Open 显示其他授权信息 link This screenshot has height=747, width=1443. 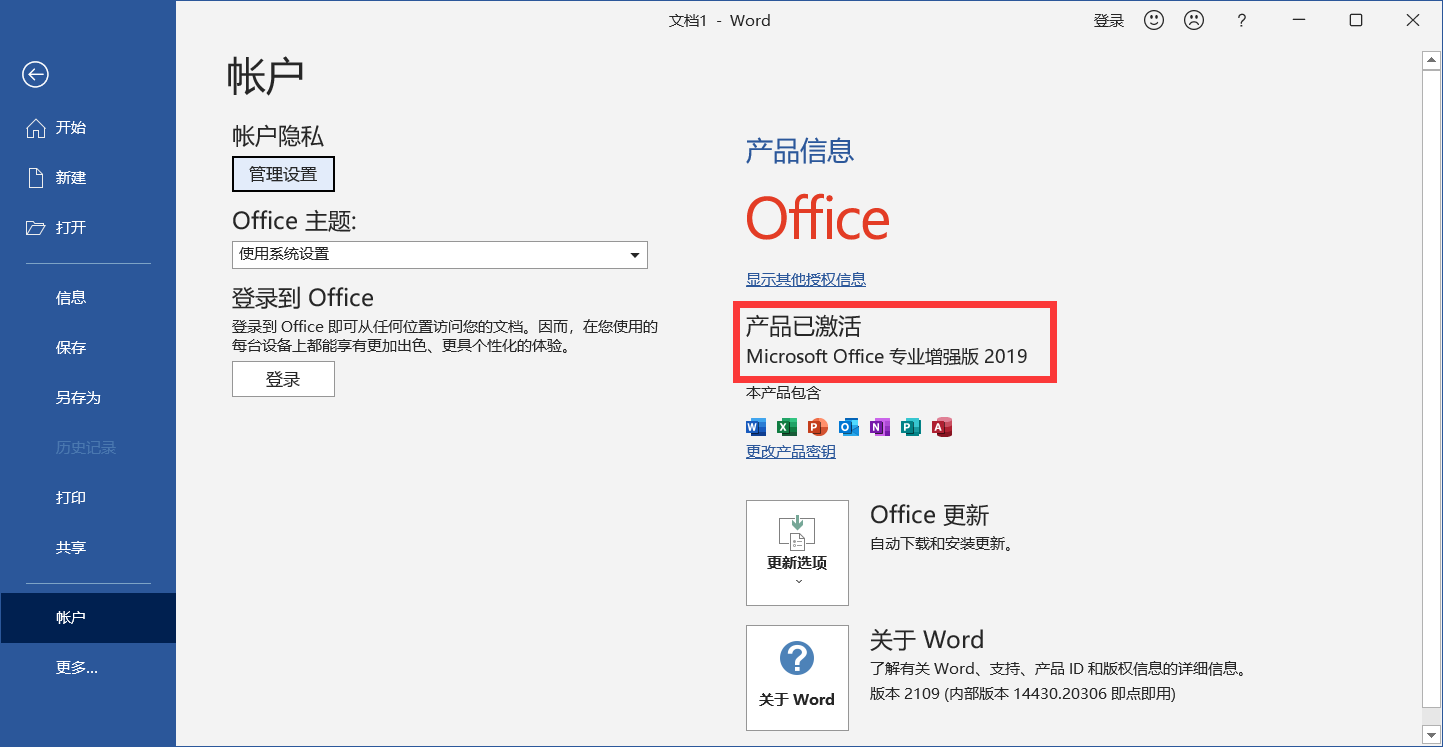[806, 280]
